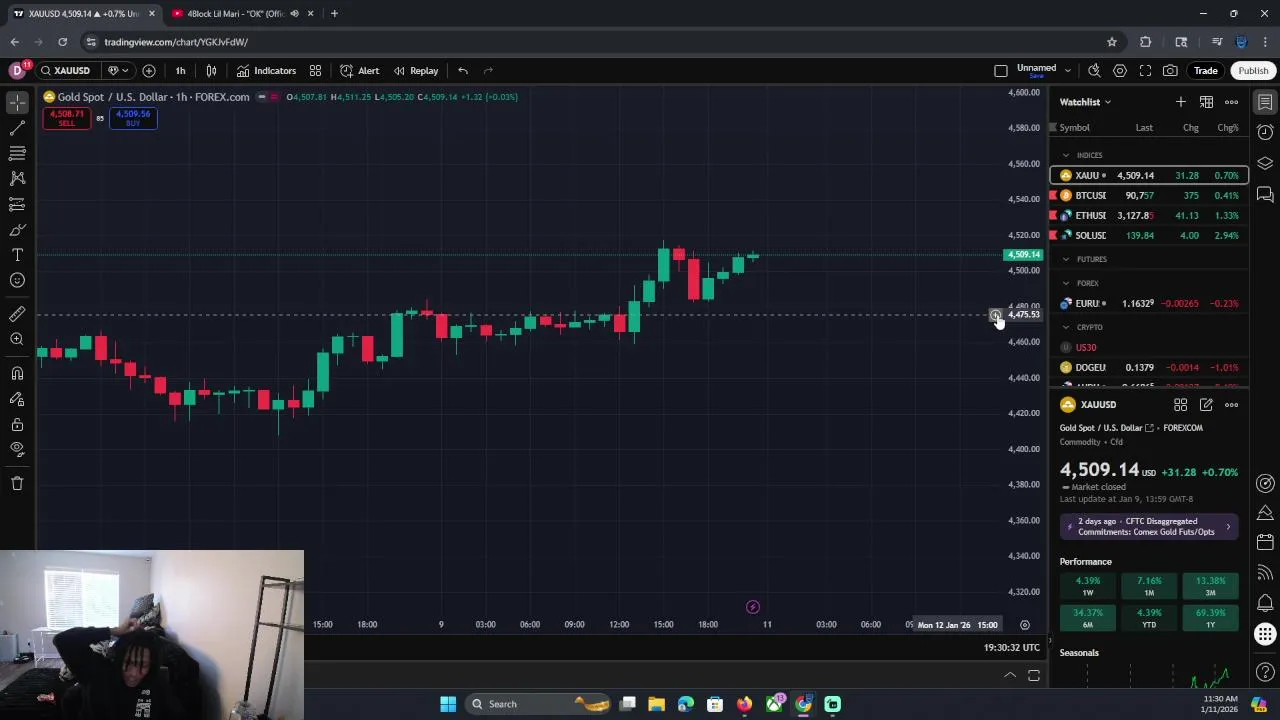
Task: Add symbol to watchlist with plus
Action: pos(1181,102)
